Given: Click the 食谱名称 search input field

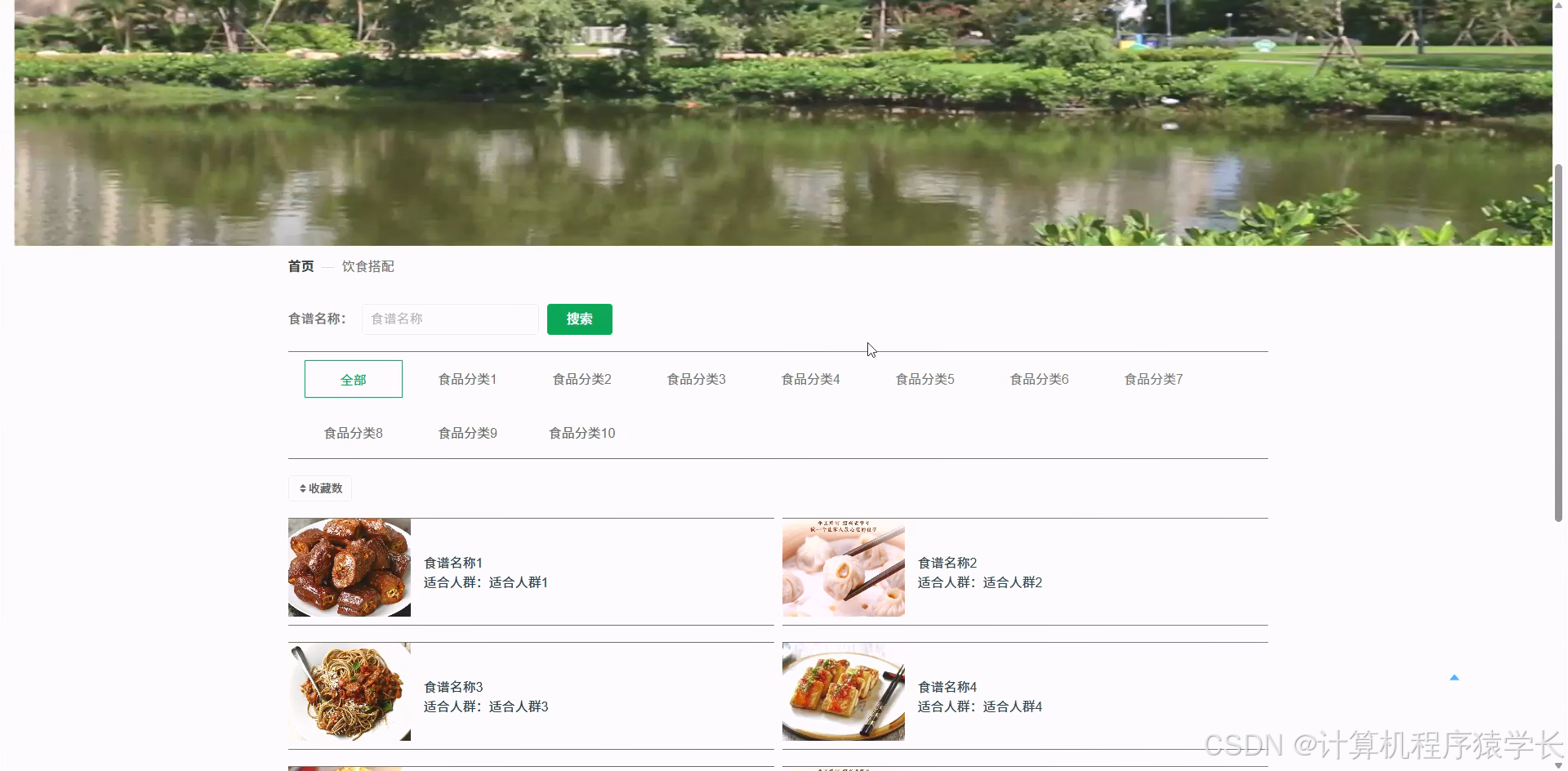Looking at the screenshot, I should (450, 319).
